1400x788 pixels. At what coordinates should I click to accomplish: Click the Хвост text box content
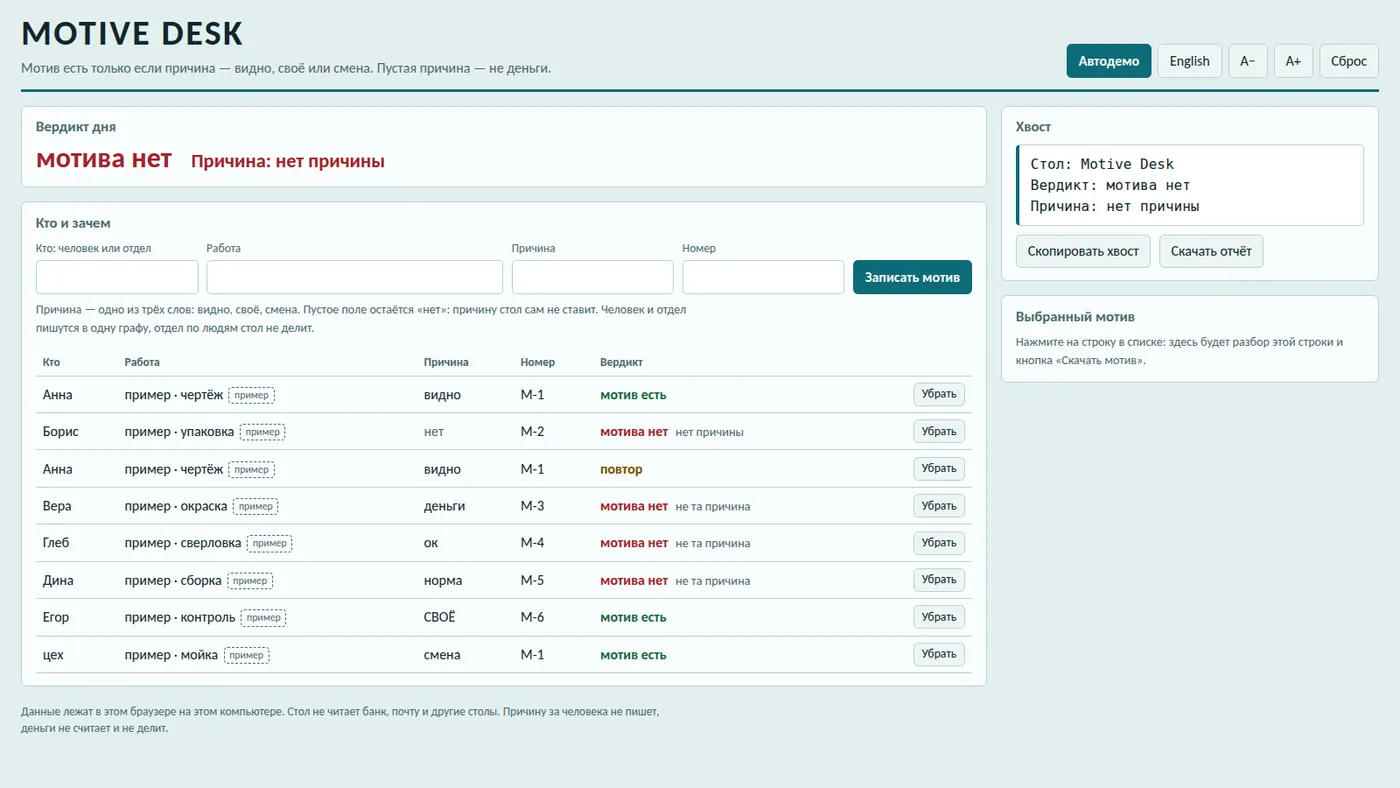pos(1189,185)
